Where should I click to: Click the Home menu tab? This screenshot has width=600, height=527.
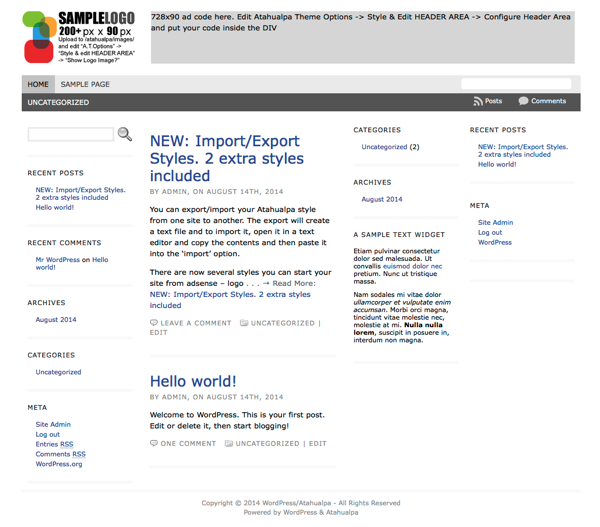coord(38,85)
